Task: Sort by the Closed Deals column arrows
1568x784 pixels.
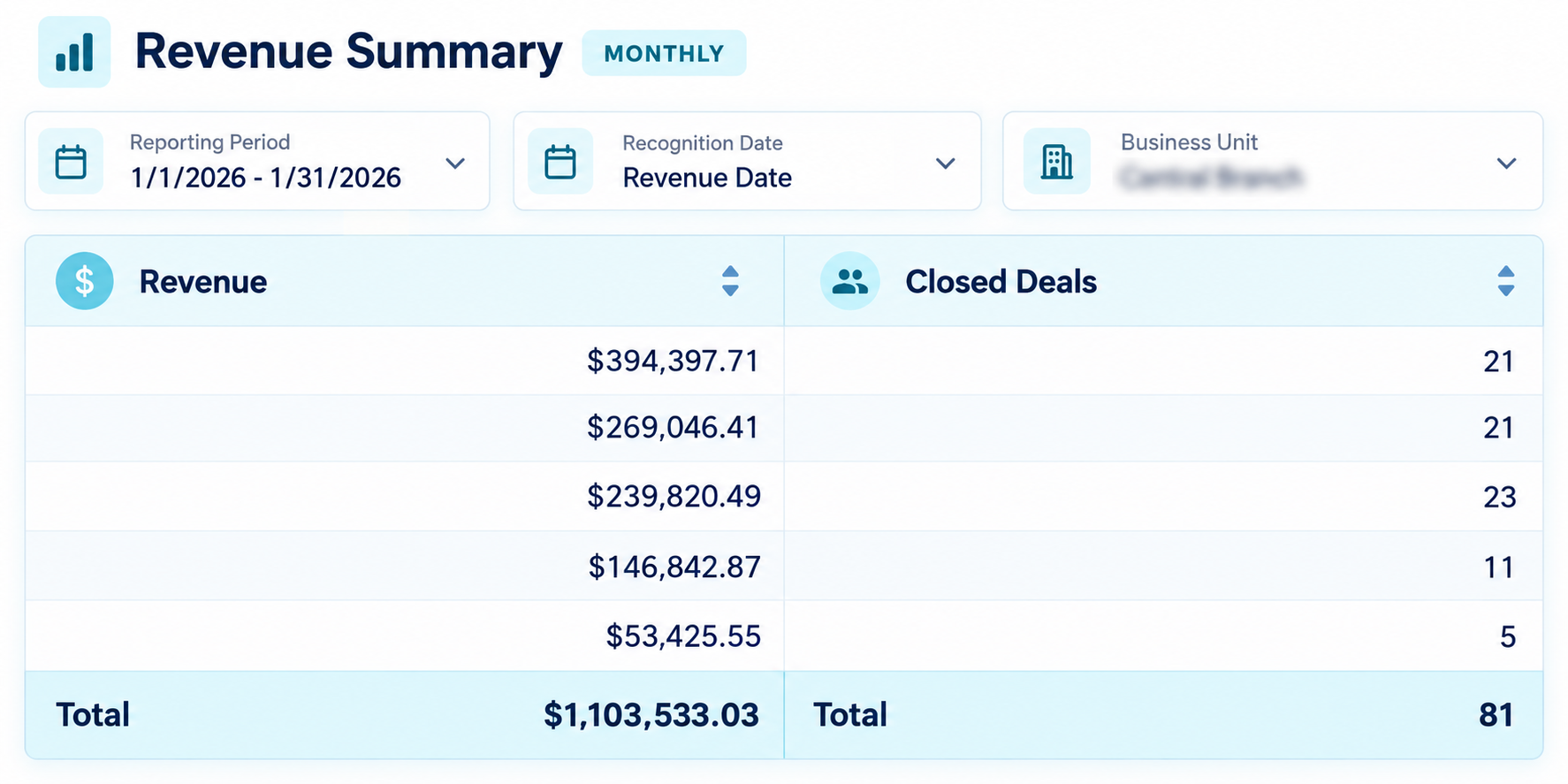Action: (x=1506, y=281)
